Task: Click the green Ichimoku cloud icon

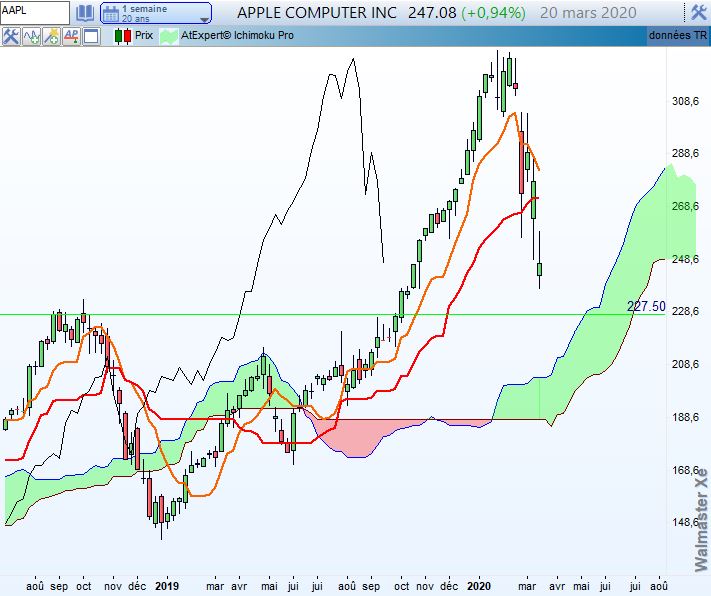Action: pos(169,36)
